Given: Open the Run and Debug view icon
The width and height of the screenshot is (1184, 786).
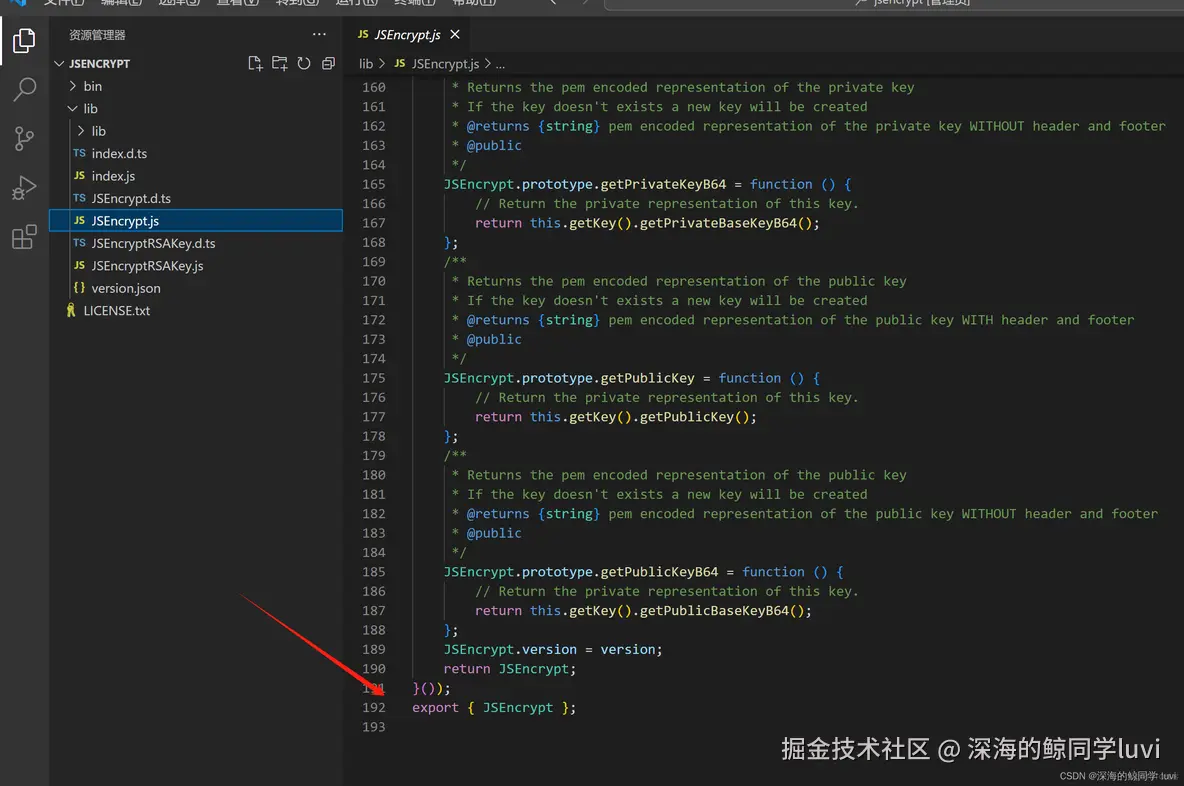Looking at the screenshot, I should point(24,188).
